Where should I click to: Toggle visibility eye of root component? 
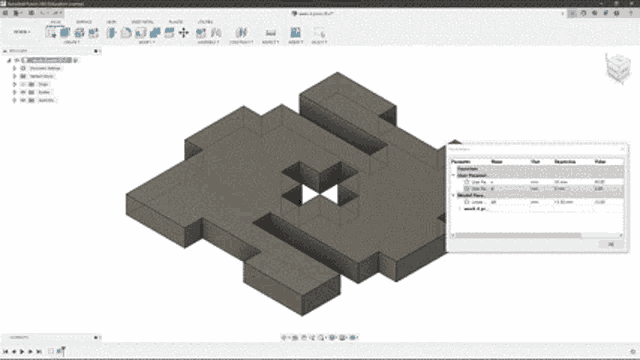[17, 60]
